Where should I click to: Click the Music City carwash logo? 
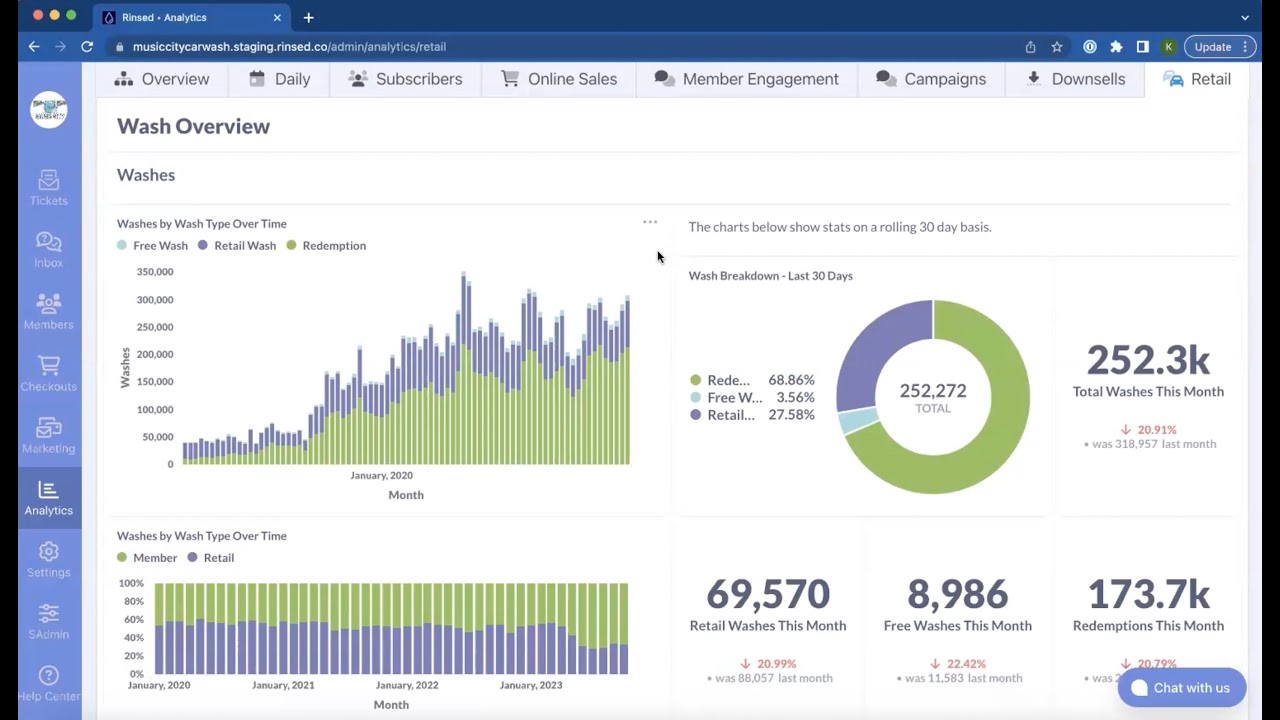(48, 110)
